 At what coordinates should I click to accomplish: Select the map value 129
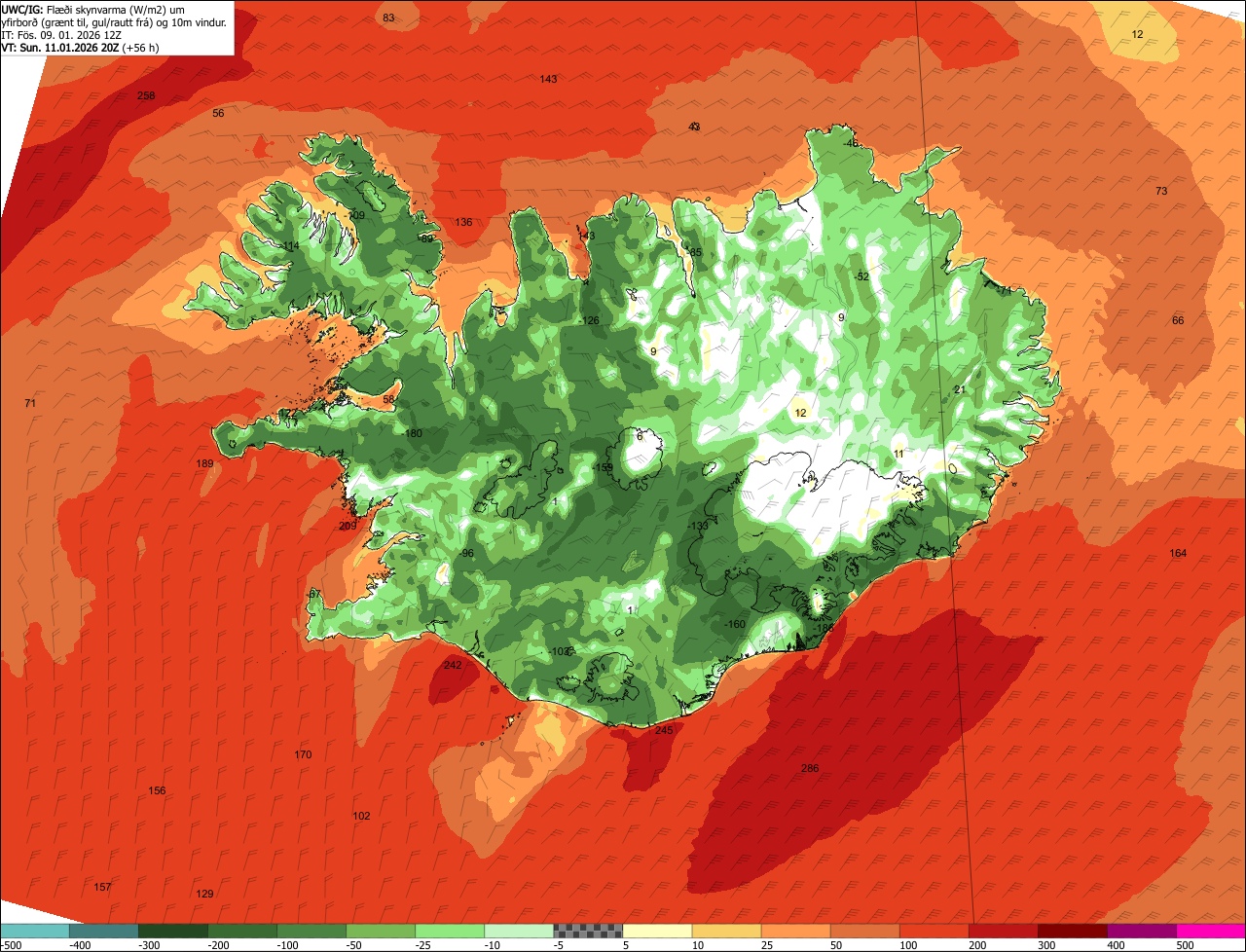coord(204,894)
